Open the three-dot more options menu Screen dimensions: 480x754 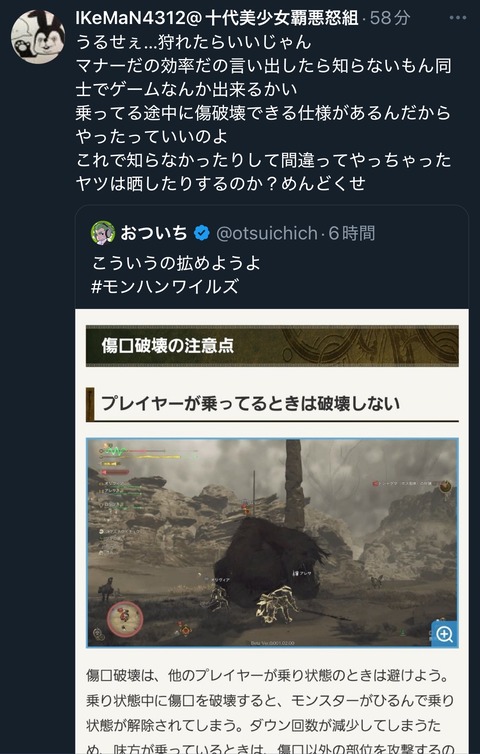457,18
